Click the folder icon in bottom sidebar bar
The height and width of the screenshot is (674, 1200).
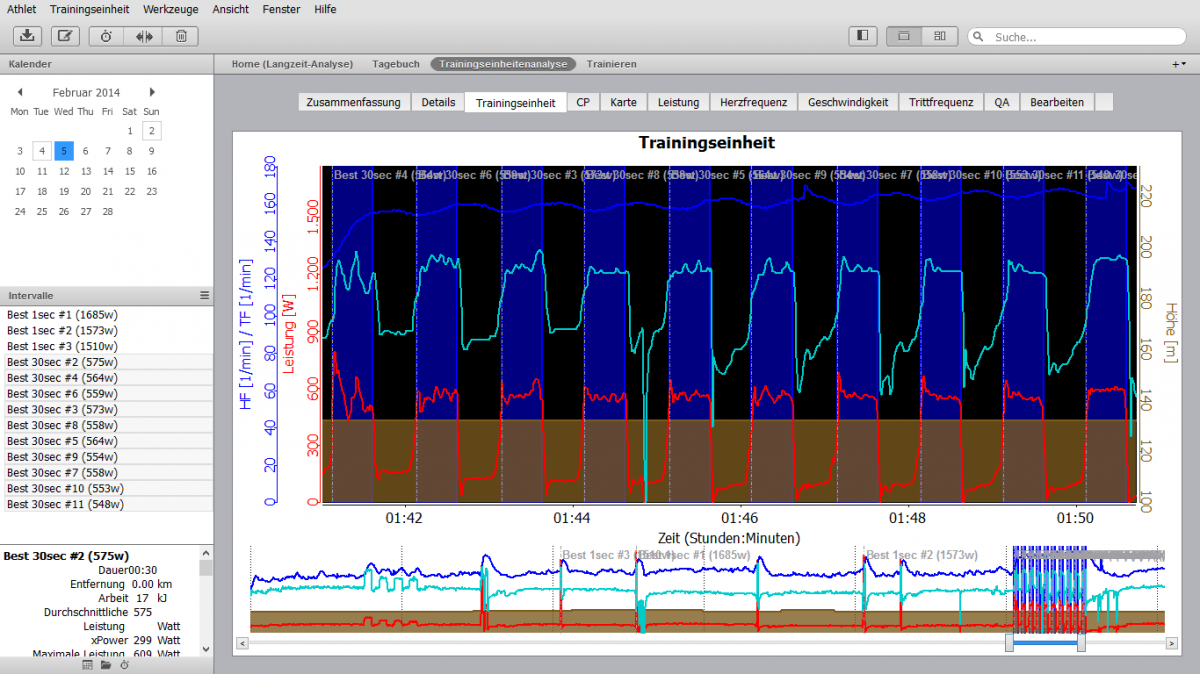pos(106,665)
